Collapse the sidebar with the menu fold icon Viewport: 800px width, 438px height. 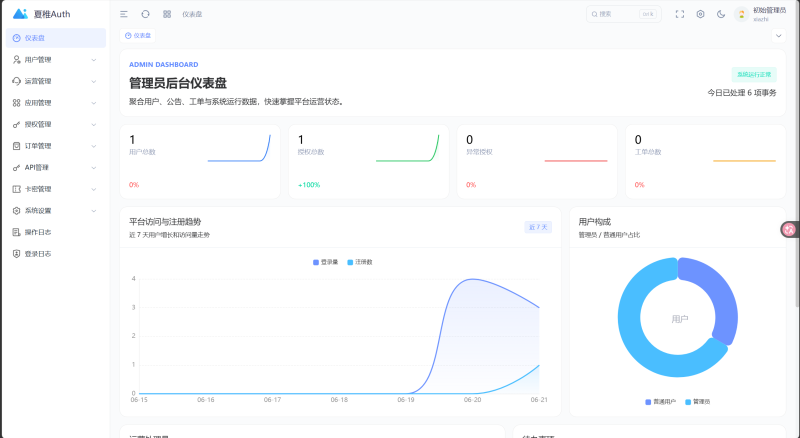[x=124, y=14]
